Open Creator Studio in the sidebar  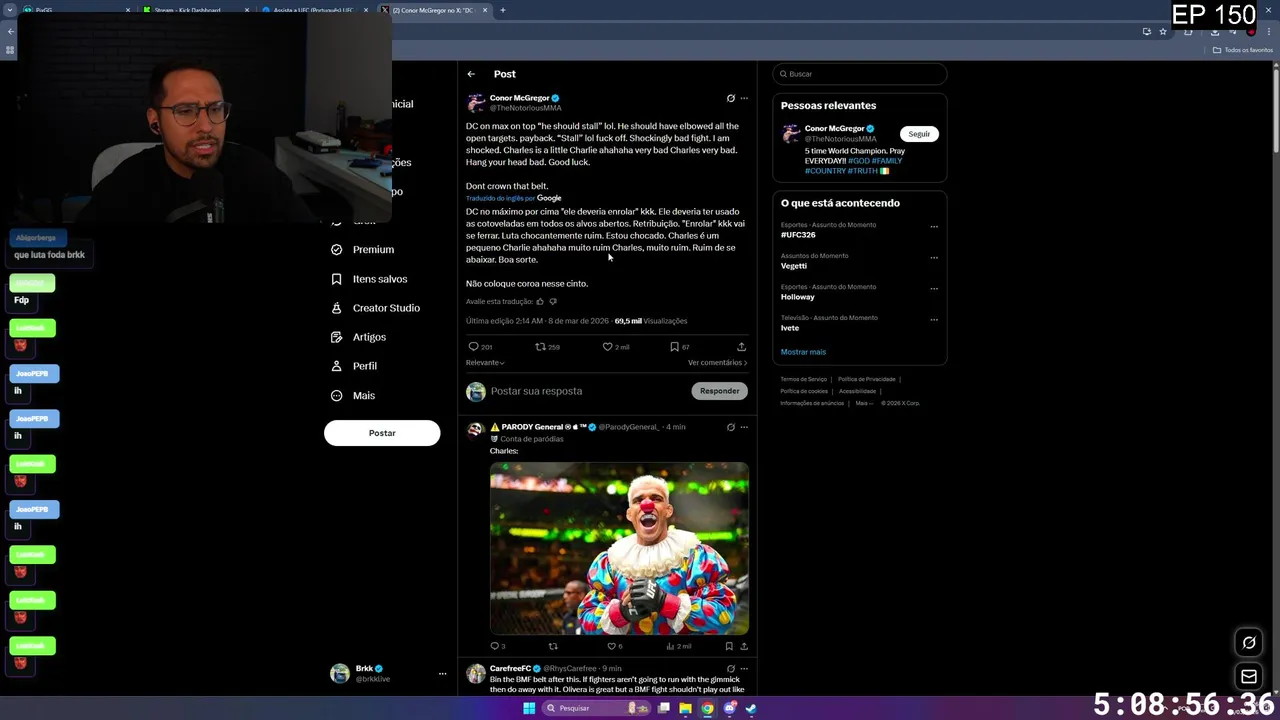(x=375, y=308)
